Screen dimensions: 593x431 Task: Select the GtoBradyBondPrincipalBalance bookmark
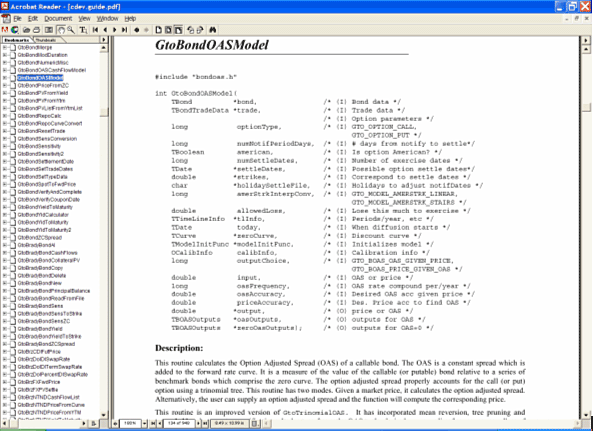pyautogui.click(x=54, y=291)
